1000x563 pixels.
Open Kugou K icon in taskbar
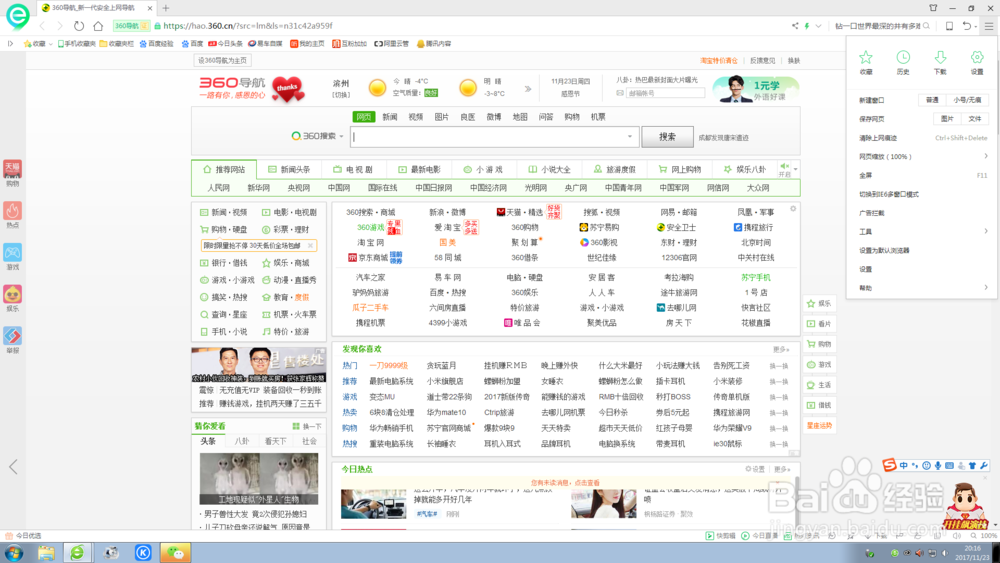pyautogui.click(x=143, y=553)
